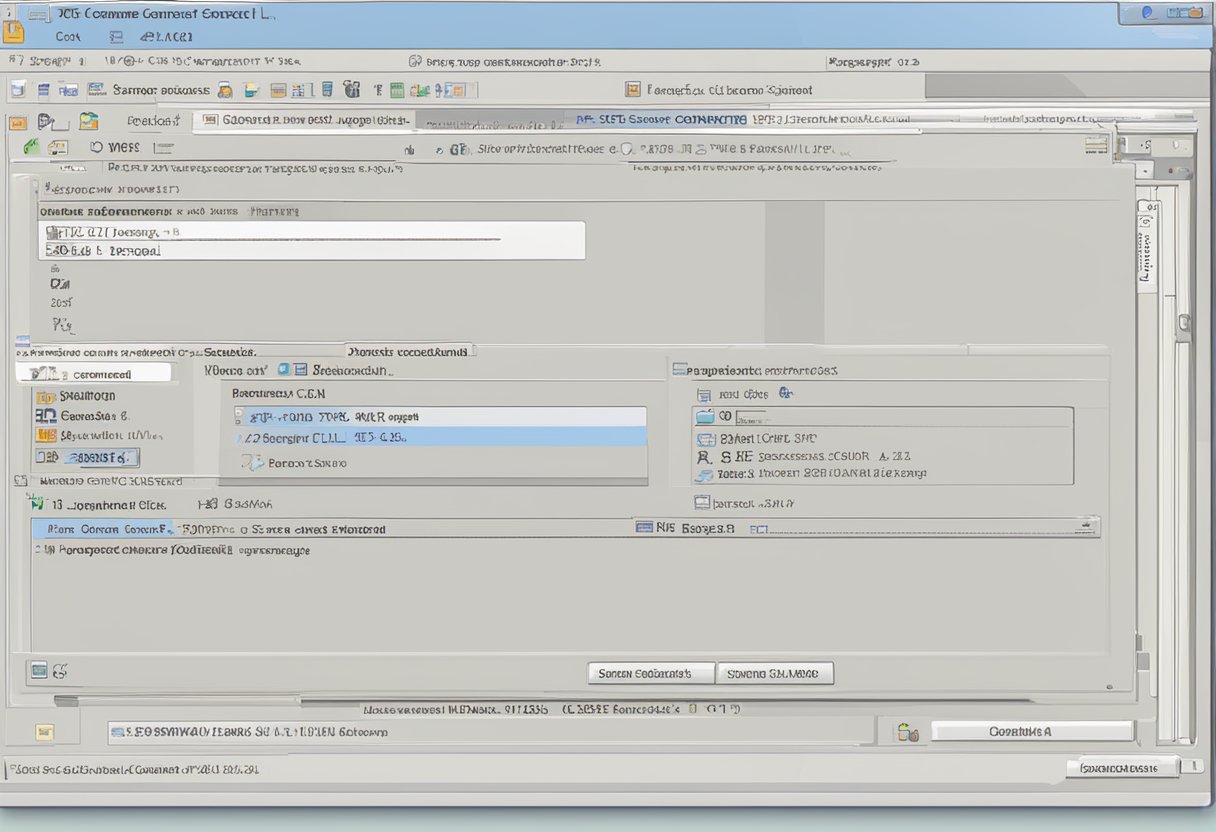Click the horizontal scrollbar below the dialog

[x=540, y=701]
